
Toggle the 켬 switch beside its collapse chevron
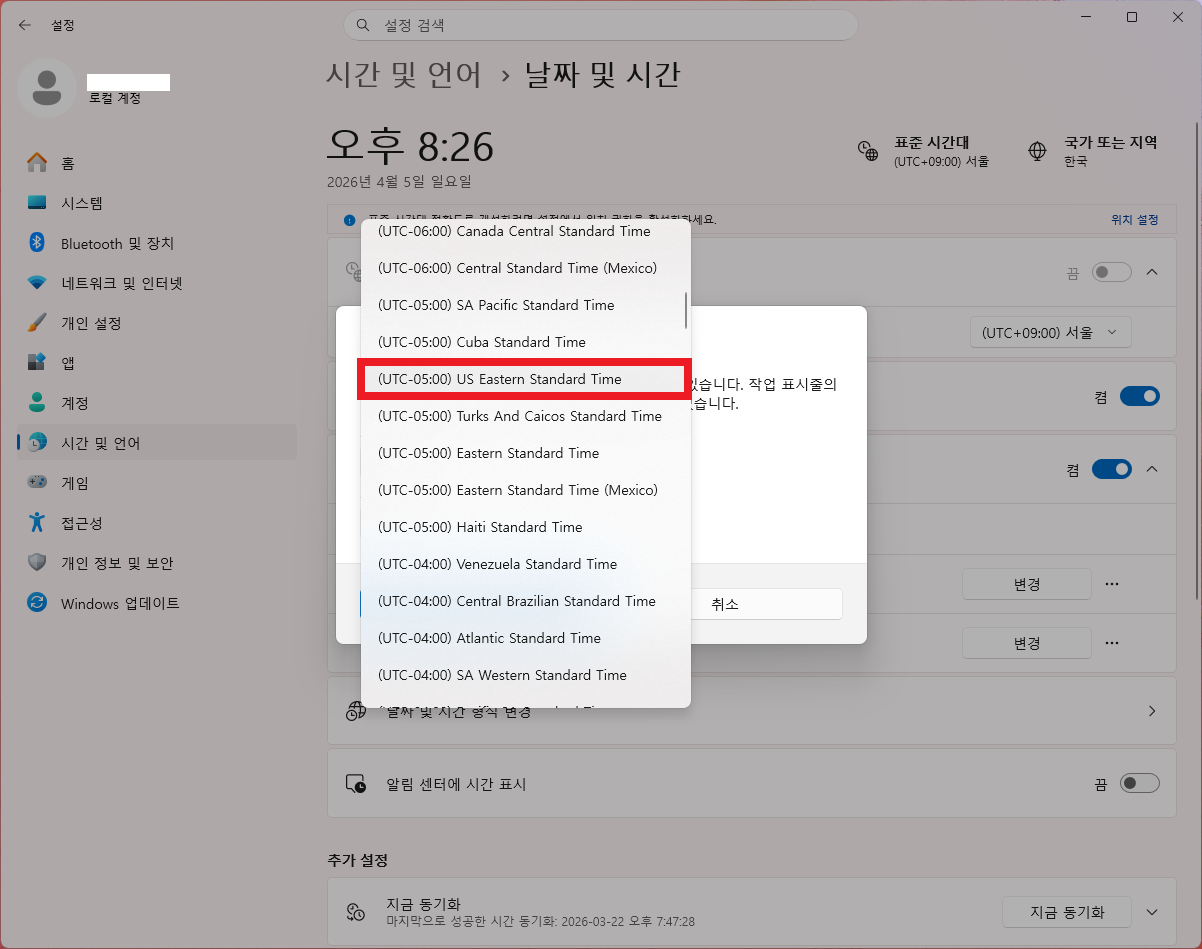pyautogui.click(x=1112, y=469)
